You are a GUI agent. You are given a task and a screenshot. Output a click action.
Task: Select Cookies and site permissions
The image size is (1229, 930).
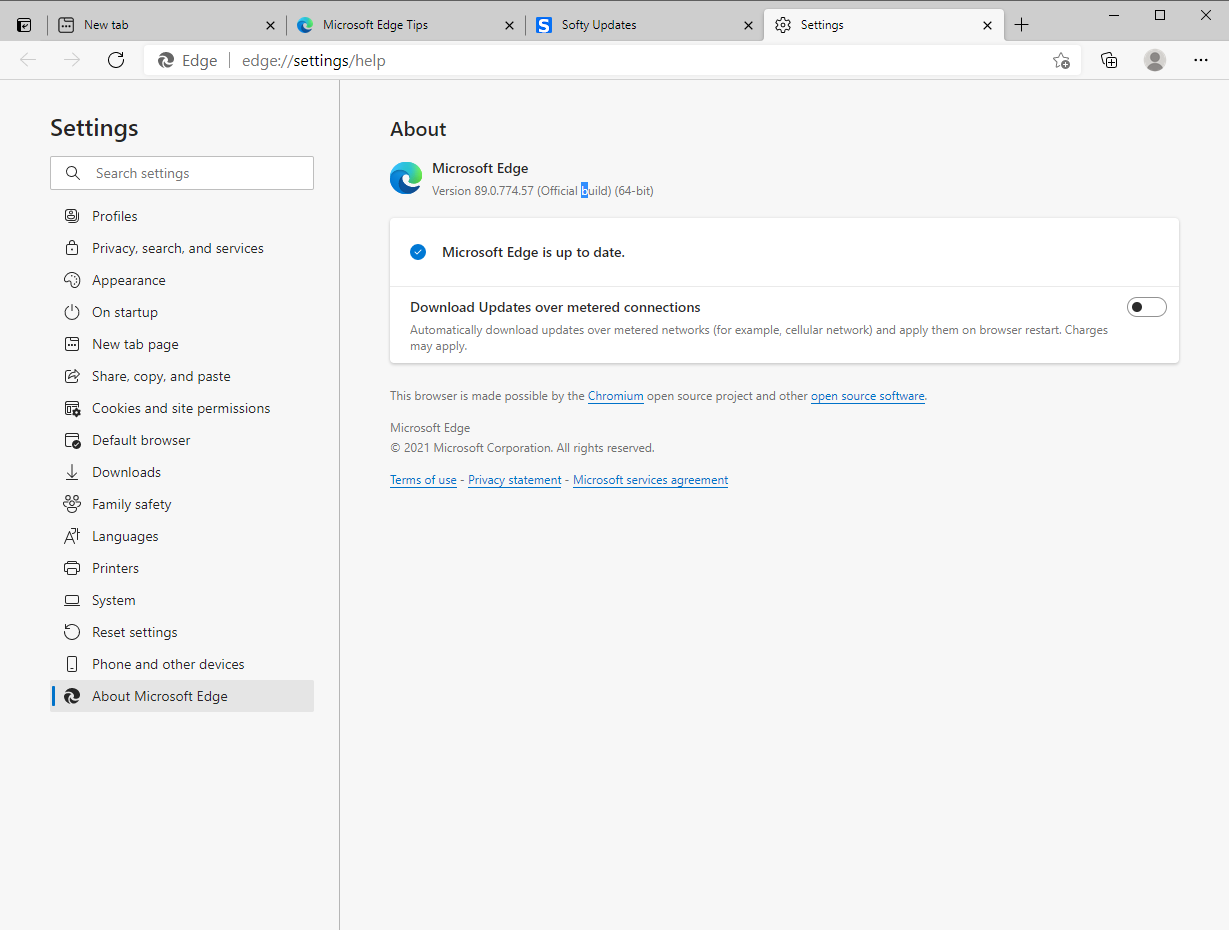pos(182,408)
